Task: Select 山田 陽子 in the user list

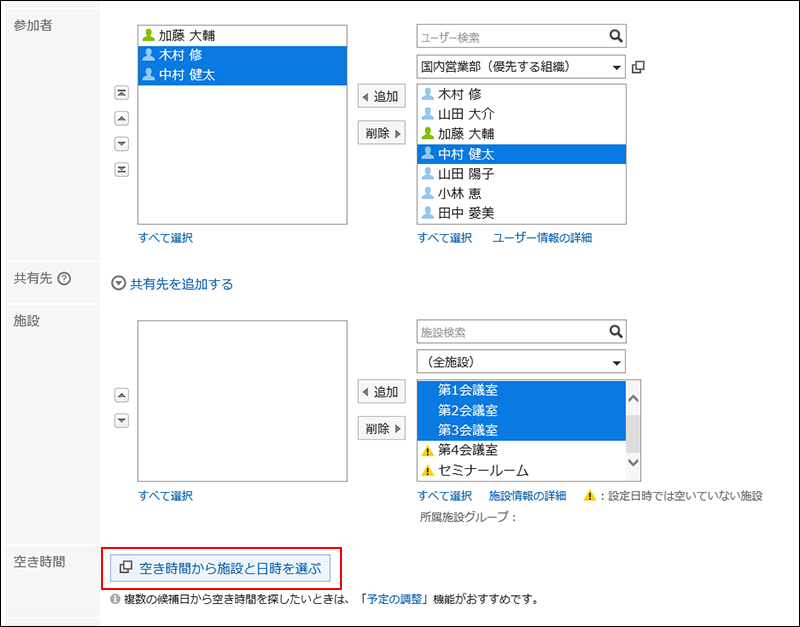Action: click(x=465, y=174)
